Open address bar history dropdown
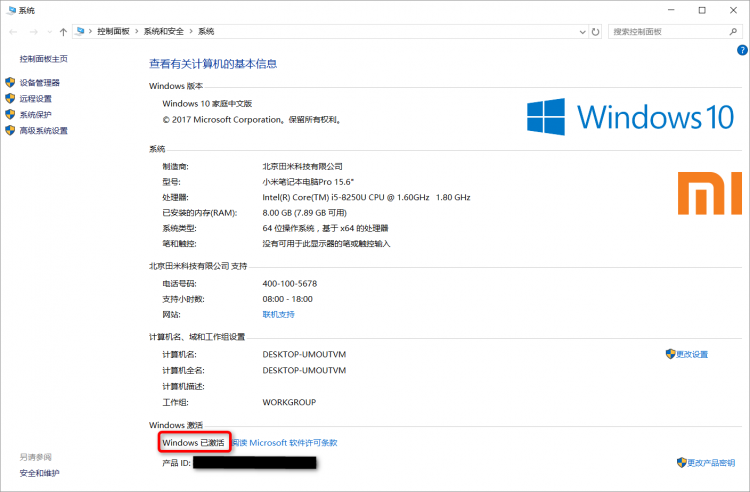This screenshot has width=750, height=492. (582, 32)
